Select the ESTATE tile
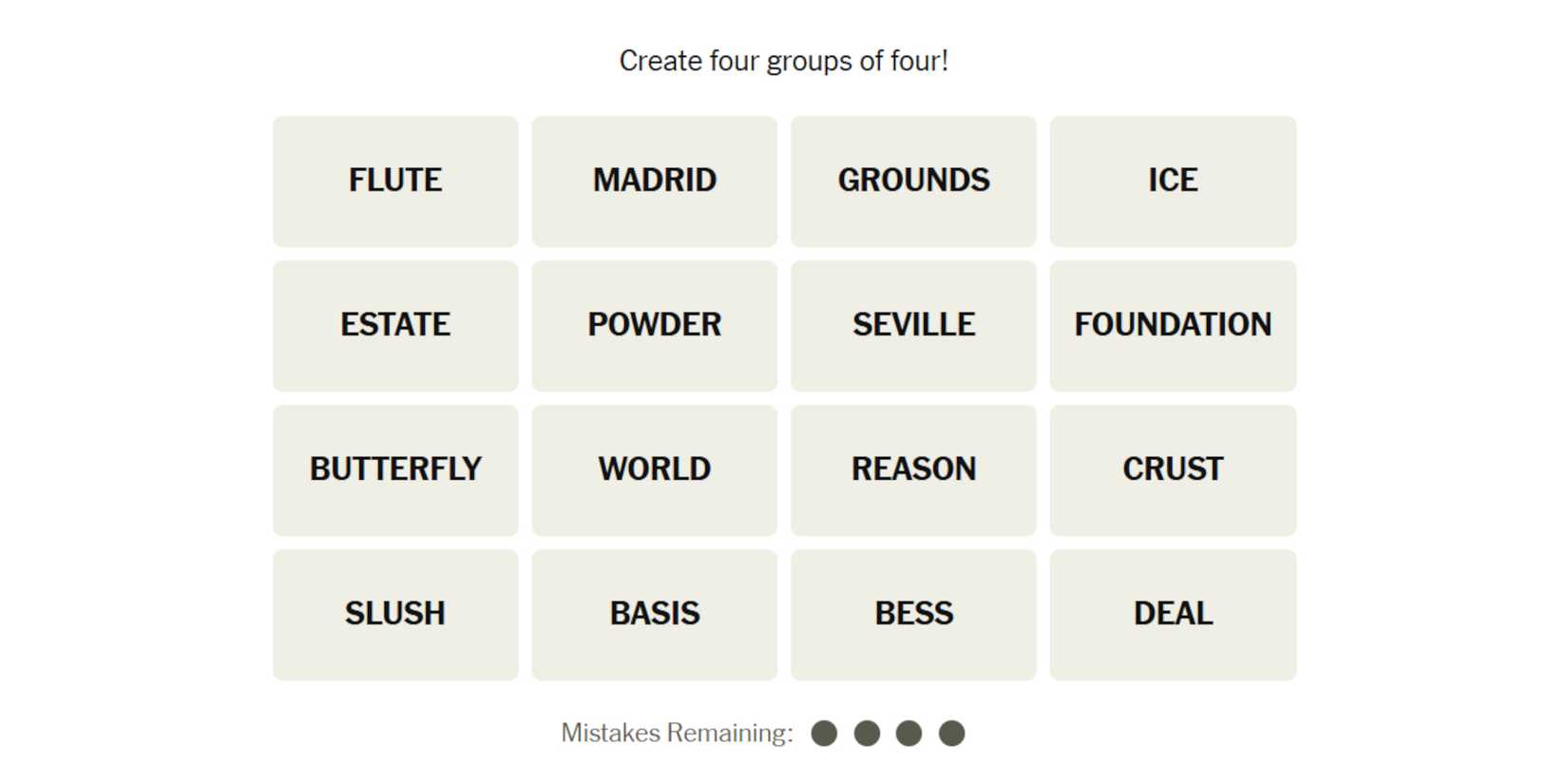 click(395, 325)
